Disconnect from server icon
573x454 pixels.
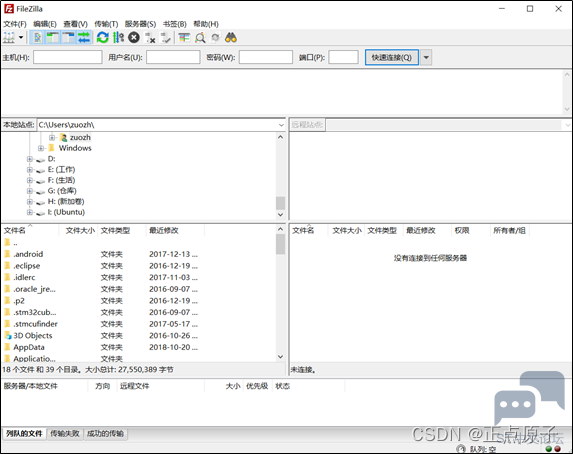150,38
